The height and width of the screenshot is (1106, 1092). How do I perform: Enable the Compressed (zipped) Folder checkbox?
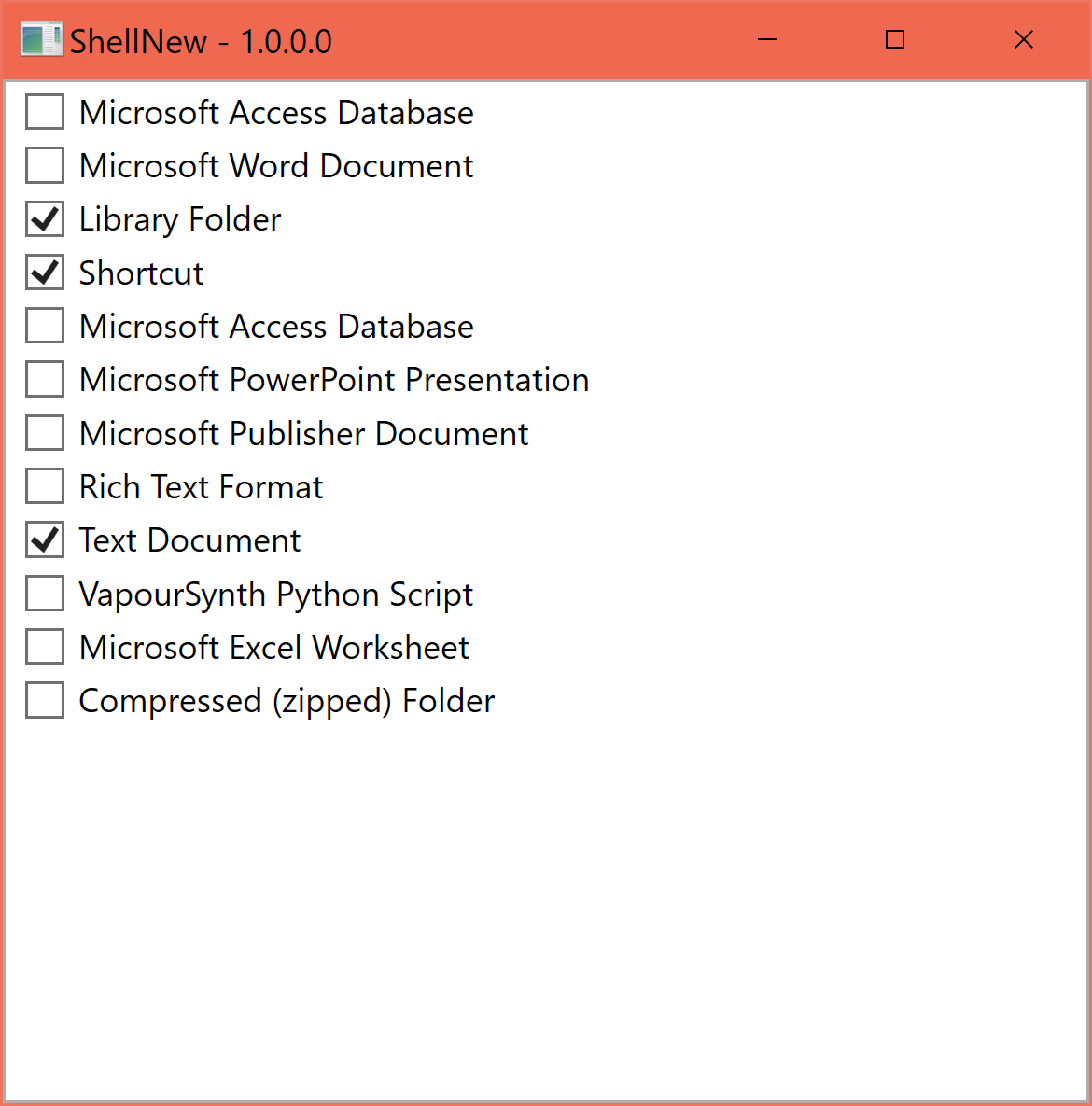click(45, 700)
